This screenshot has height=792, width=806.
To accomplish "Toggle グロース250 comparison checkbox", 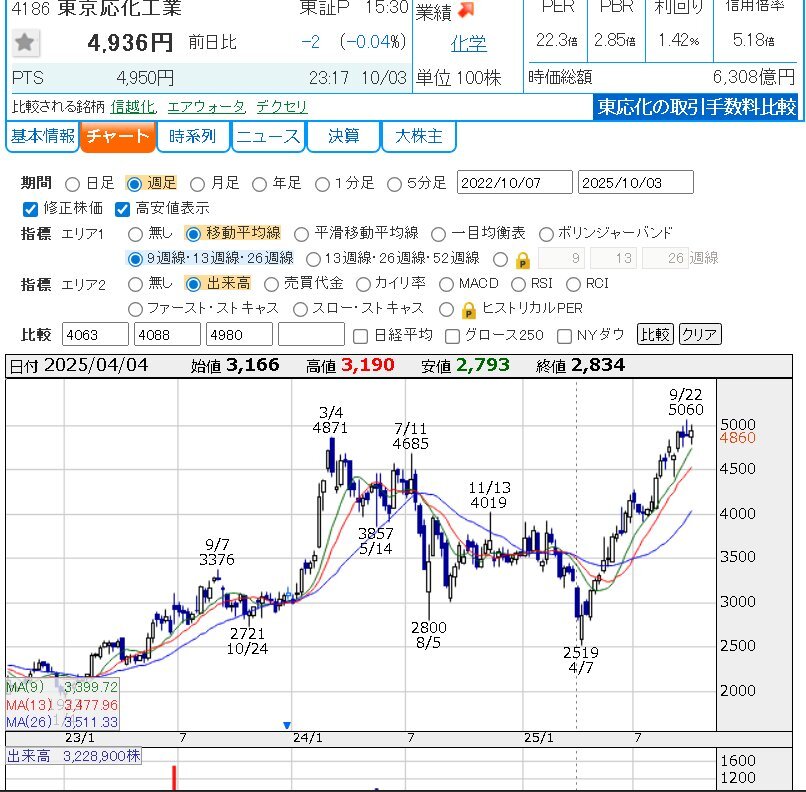I will [x=452, y=337].
